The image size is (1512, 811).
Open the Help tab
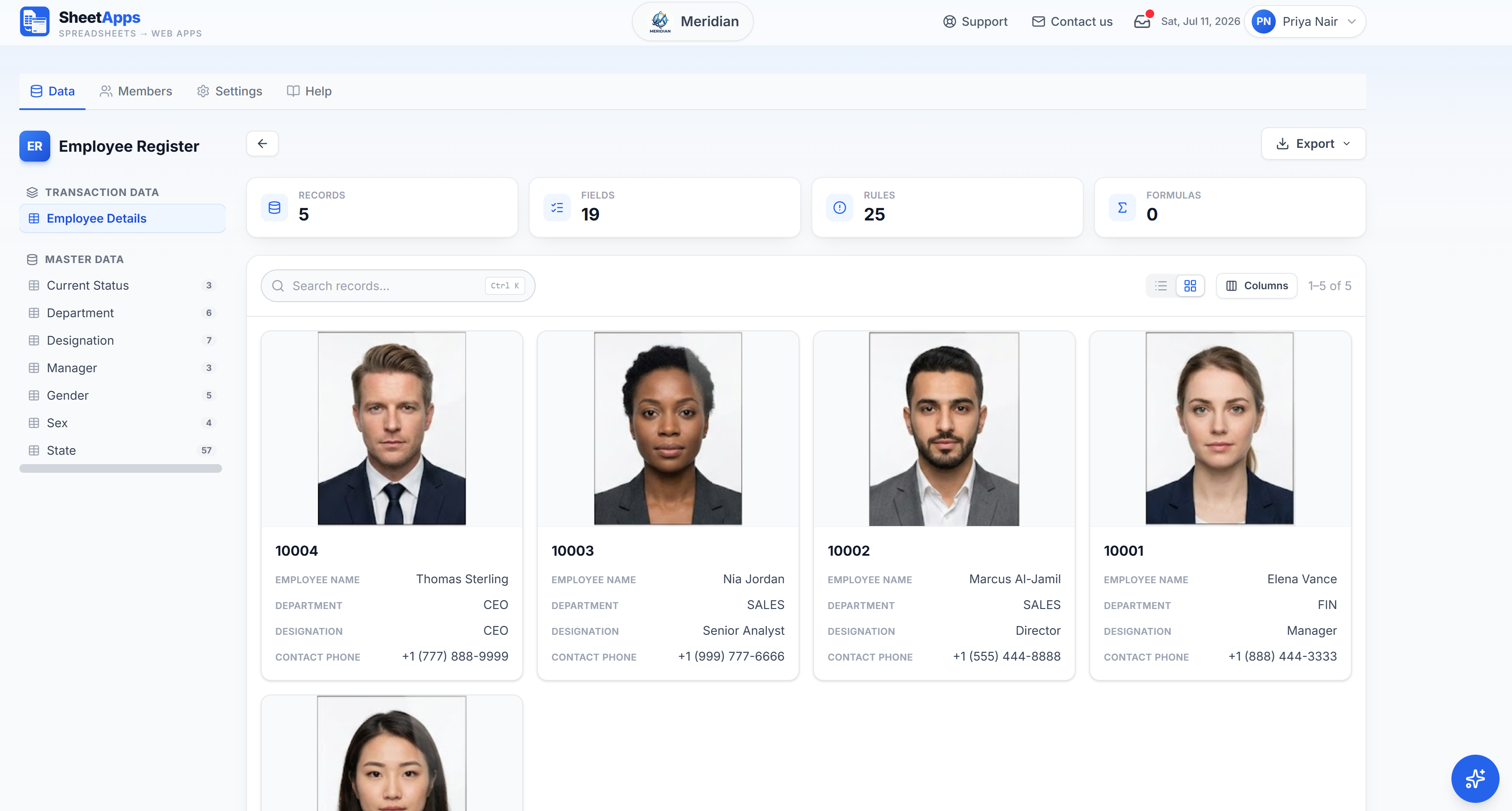pyautogui.click(x=309, y=91)
